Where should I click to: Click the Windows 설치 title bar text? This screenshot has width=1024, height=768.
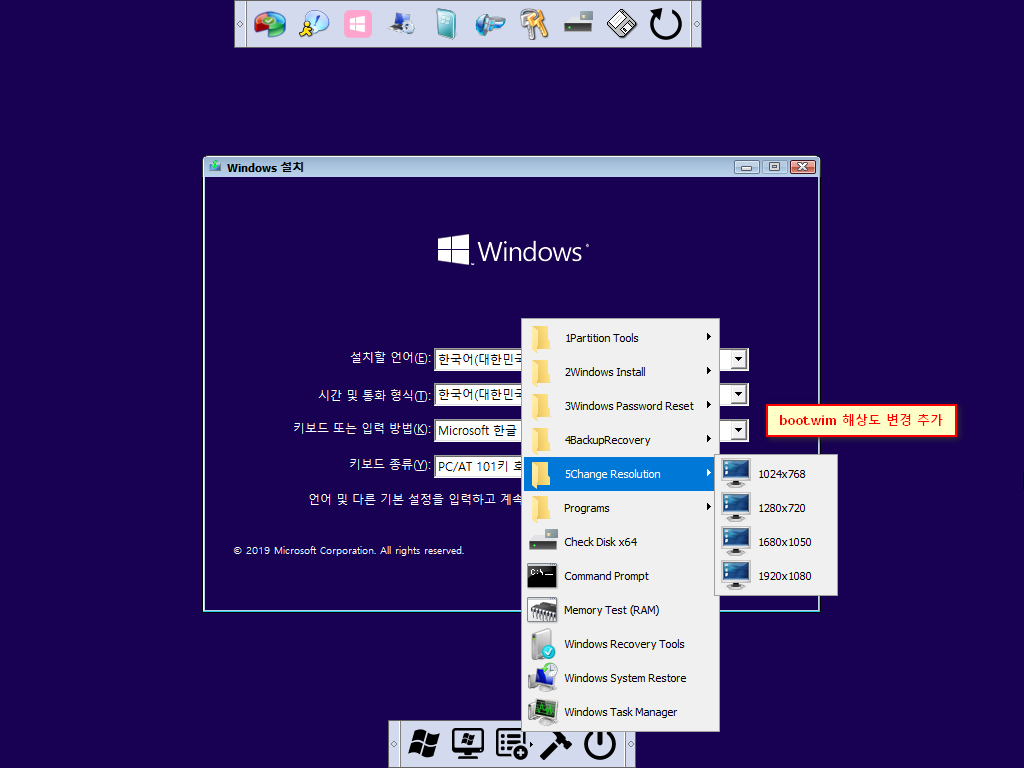pyautogui.click(x=264, y=167)
